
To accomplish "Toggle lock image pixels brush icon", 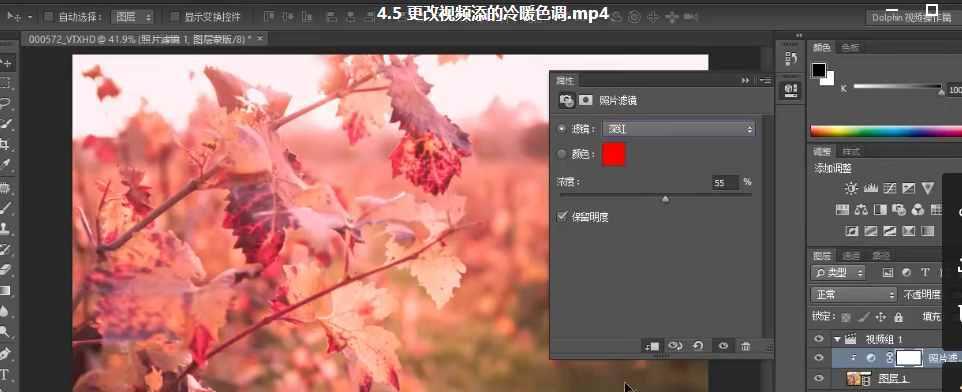I will (x=864, y=317).
